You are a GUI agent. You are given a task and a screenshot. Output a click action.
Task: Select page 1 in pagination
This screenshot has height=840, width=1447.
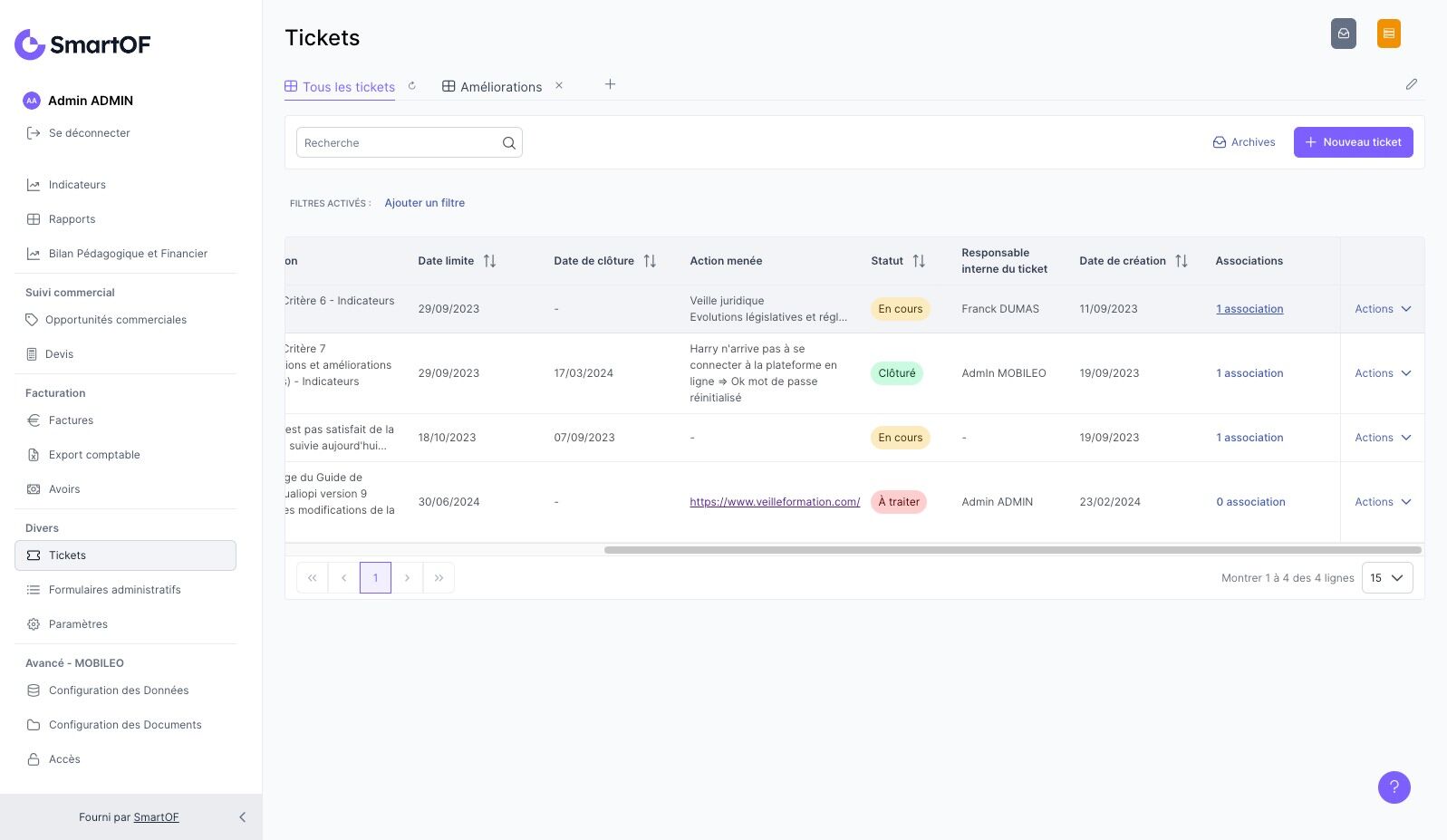tap(375, 578)
